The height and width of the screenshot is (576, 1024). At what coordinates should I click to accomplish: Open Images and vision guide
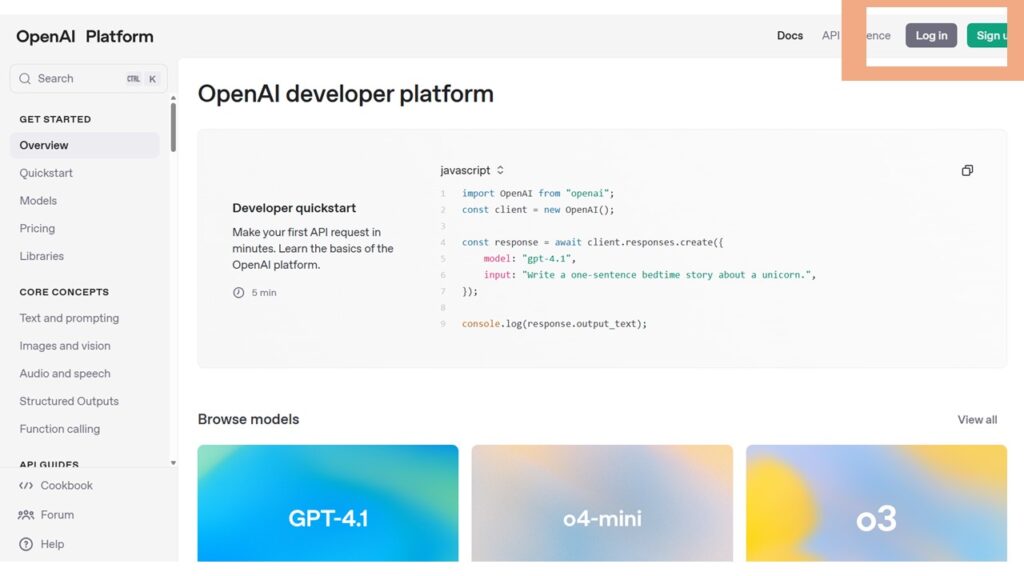point(65,345)
